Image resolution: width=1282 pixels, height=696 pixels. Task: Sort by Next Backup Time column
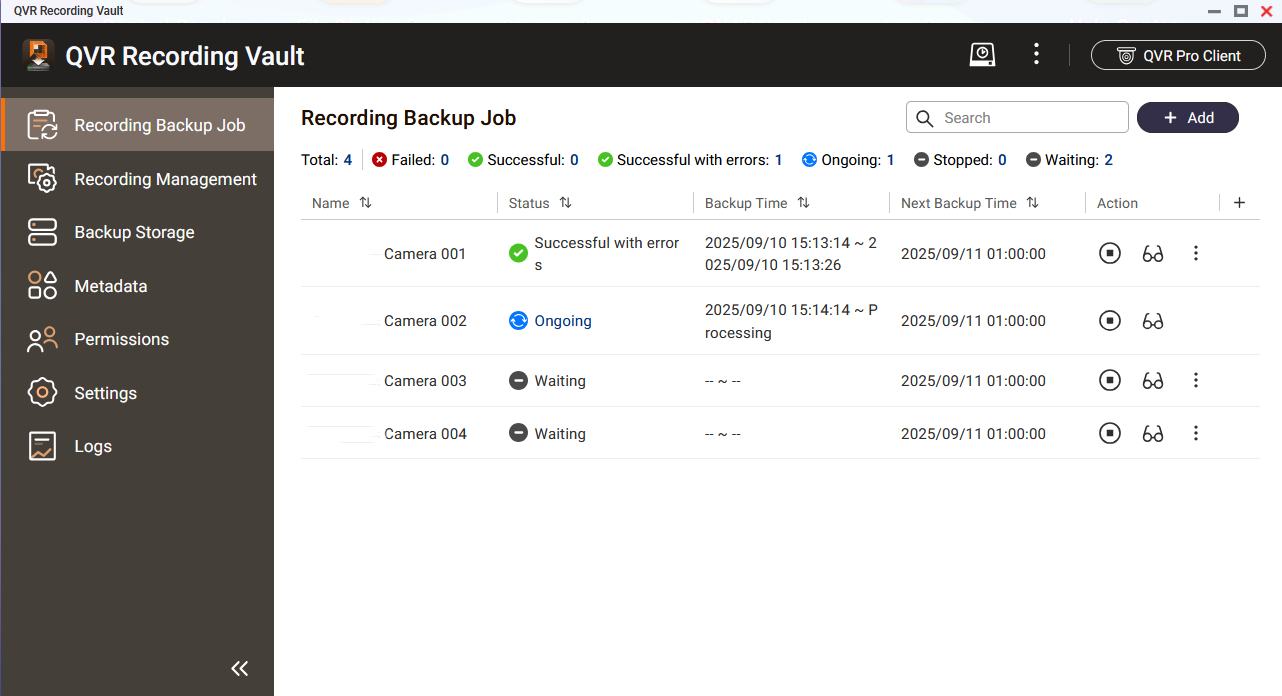pos(1032,203)
